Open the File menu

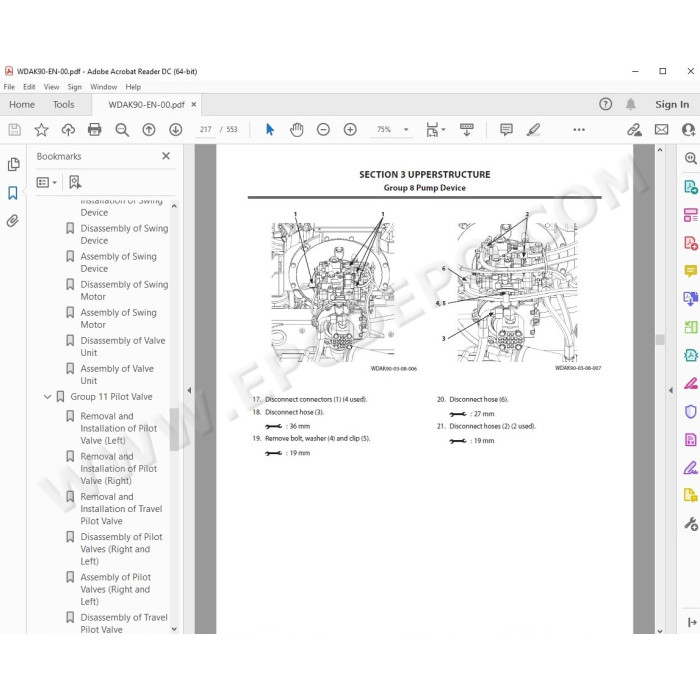coord(9,87)
